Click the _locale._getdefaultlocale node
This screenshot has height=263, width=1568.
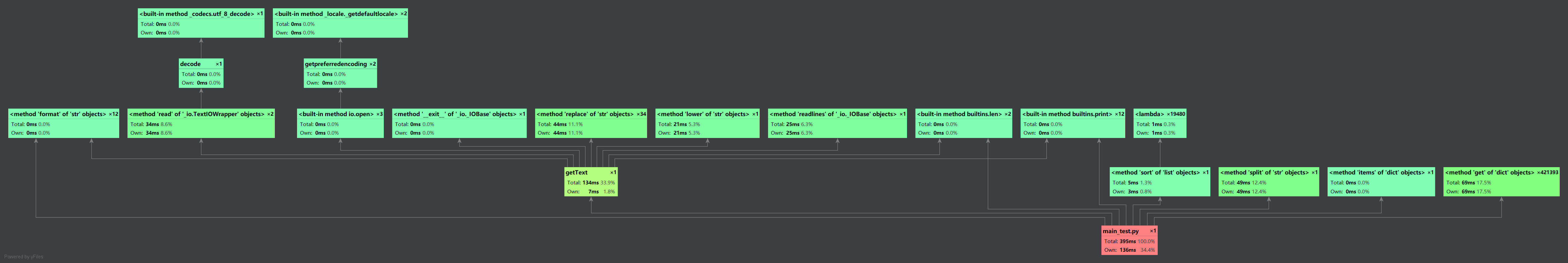[340, 23]
